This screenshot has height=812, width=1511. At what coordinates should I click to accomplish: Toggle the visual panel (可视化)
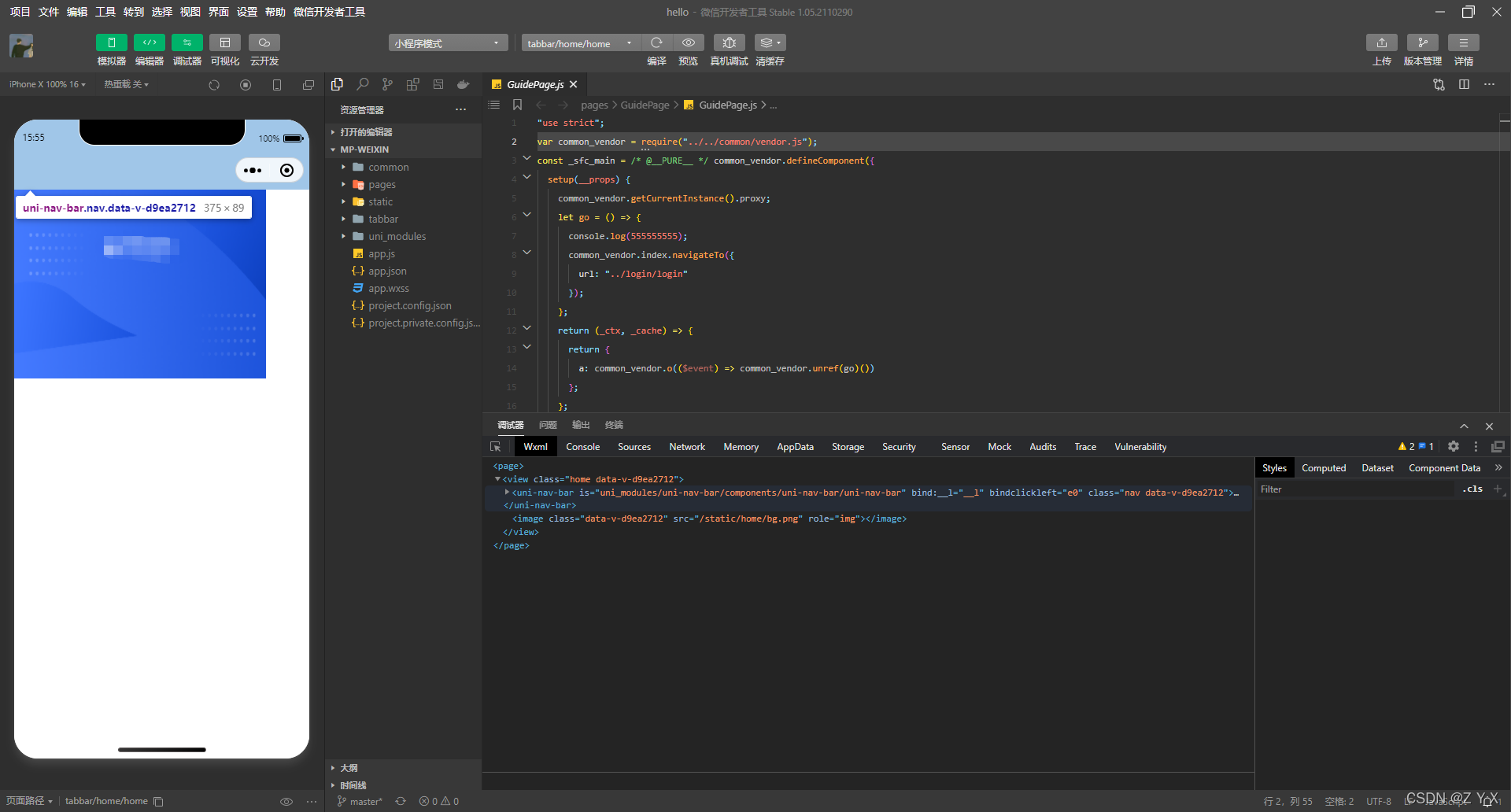(x=224, y=42)
